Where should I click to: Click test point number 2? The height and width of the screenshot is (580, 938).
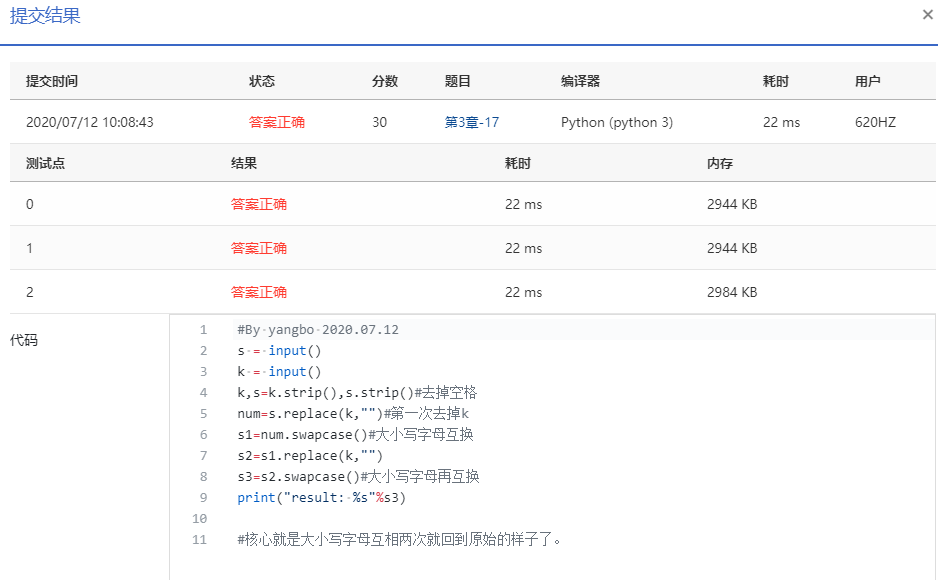click(x=30, y=292)
